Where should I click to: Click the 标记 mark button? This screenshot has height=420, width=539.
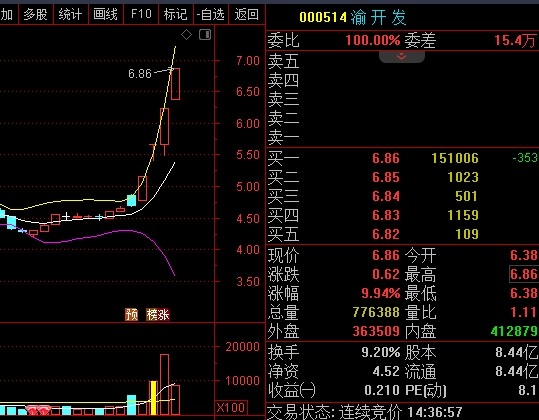point(176,14)
